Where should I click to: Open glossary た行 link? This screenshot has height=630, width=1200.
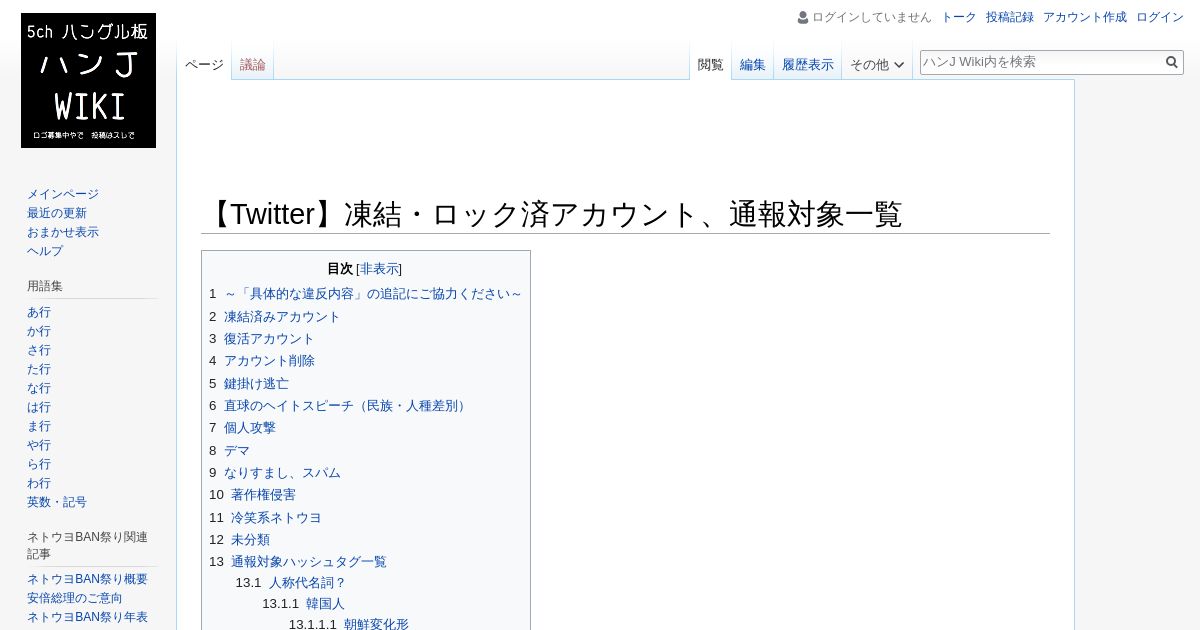tap(39, 369)
